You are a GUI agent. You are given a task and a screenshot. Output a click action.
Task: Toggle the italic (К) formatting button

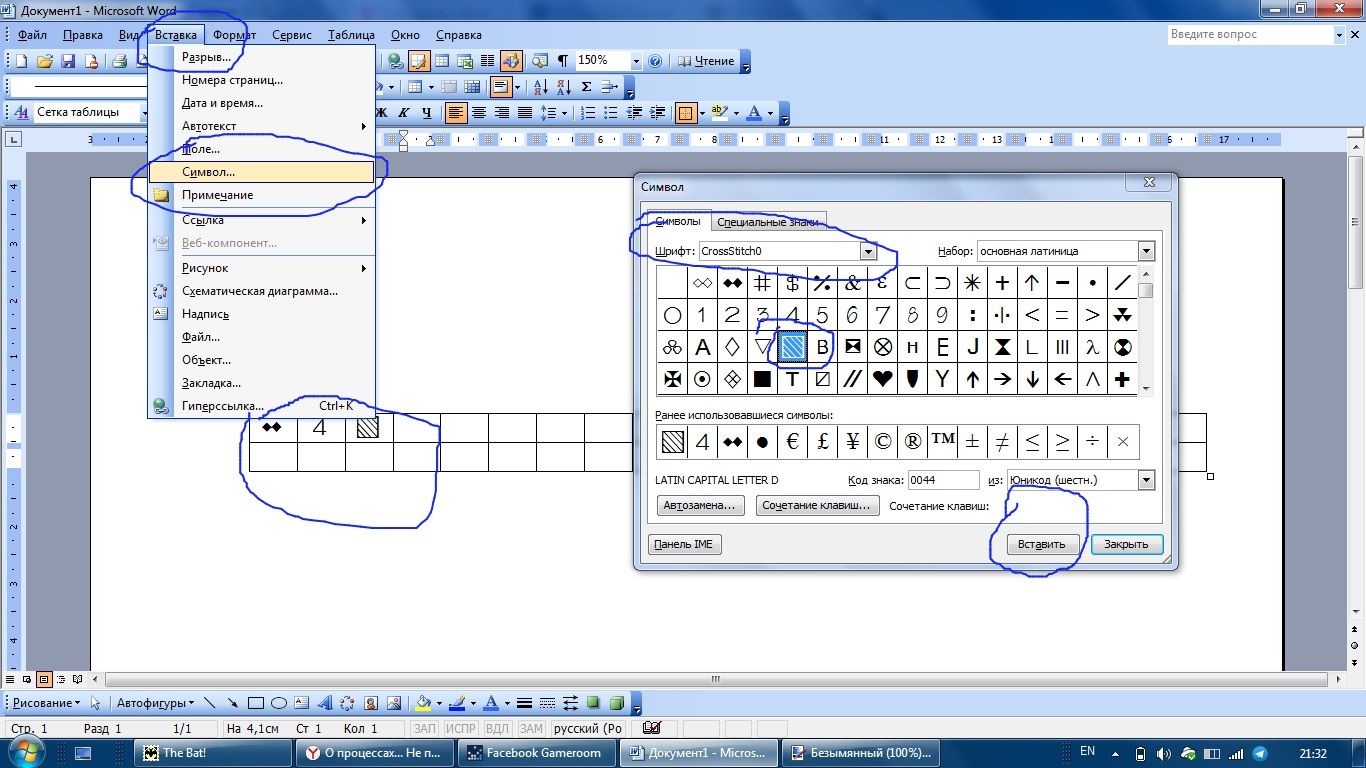point(405,113)
